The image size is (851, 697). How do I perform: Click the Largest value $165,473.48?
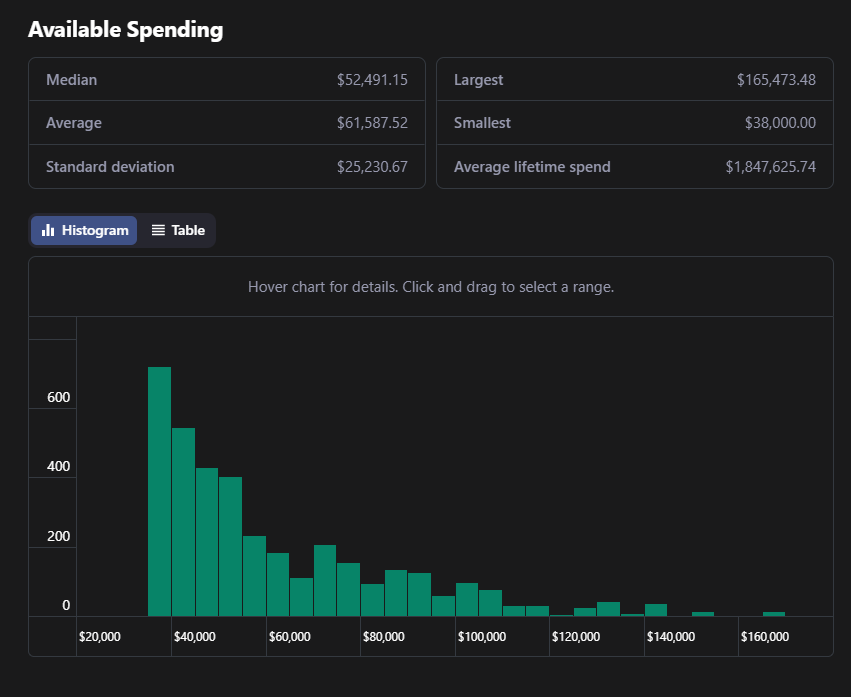(776, 80)
